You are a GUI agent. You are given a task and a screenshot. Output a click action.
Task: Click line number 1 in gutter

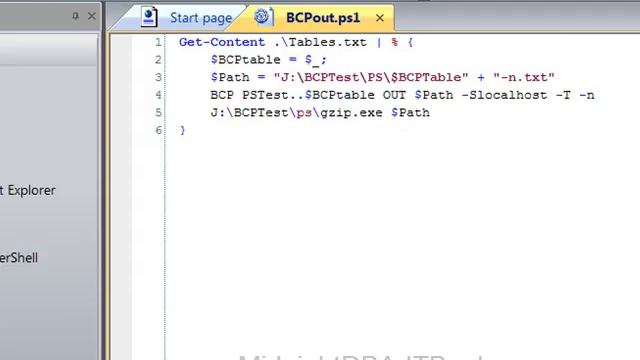(x=158, y=42)
